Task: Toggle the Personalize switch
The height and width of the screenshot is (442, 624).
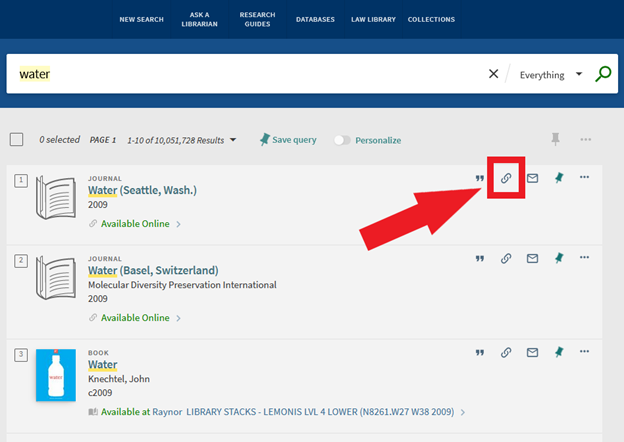Action: tap(343, 140)
